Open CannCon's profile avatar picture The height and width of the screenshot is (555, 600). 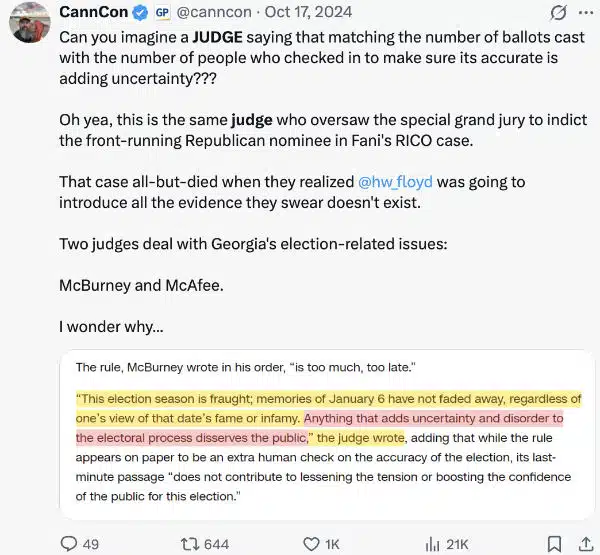click(27, 22)
